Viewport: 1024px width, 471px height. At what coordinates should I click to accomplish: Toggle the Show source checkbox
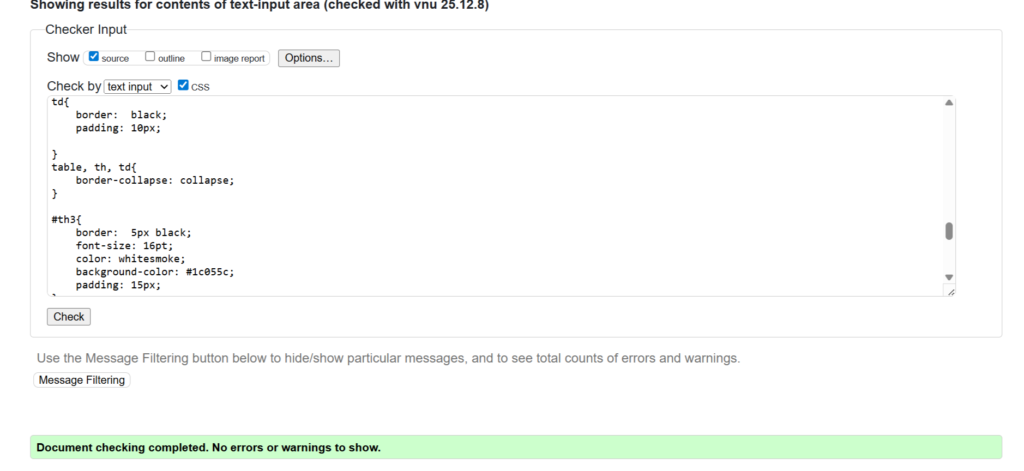94,57
